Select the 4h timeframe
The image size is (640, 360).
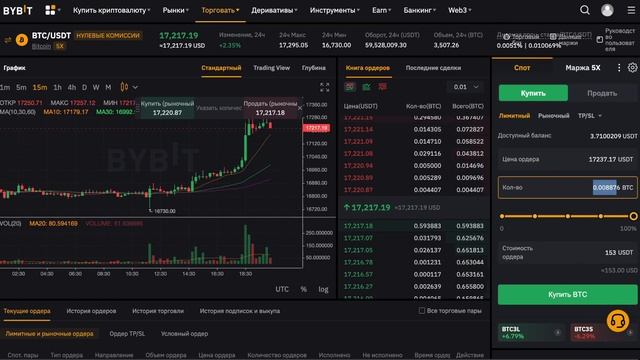72,87
